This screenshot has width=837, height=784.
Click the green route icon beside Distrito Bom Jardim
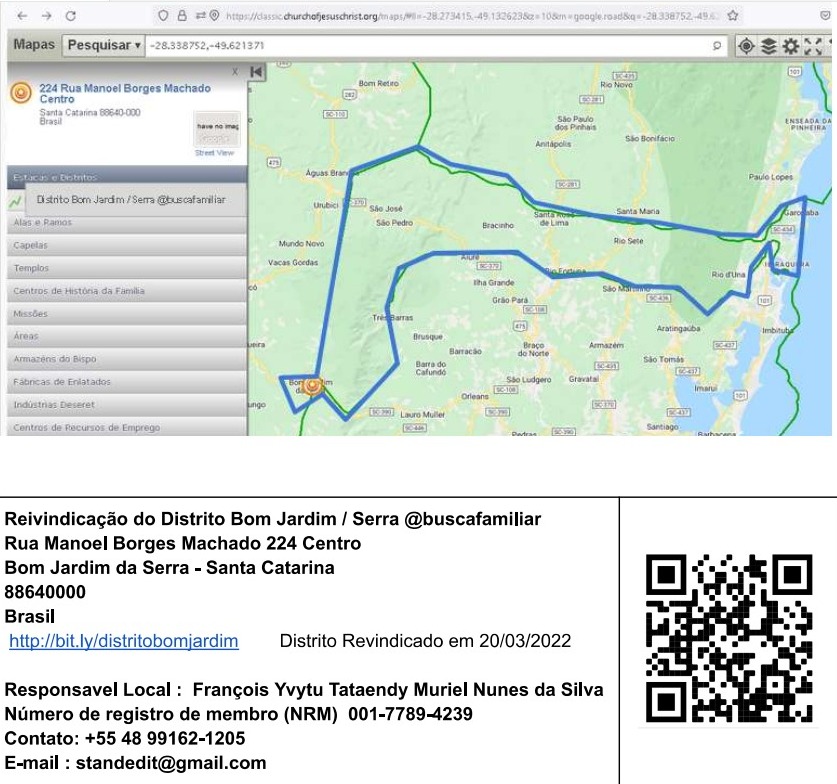pyautogui.click(x=13, y=200)
